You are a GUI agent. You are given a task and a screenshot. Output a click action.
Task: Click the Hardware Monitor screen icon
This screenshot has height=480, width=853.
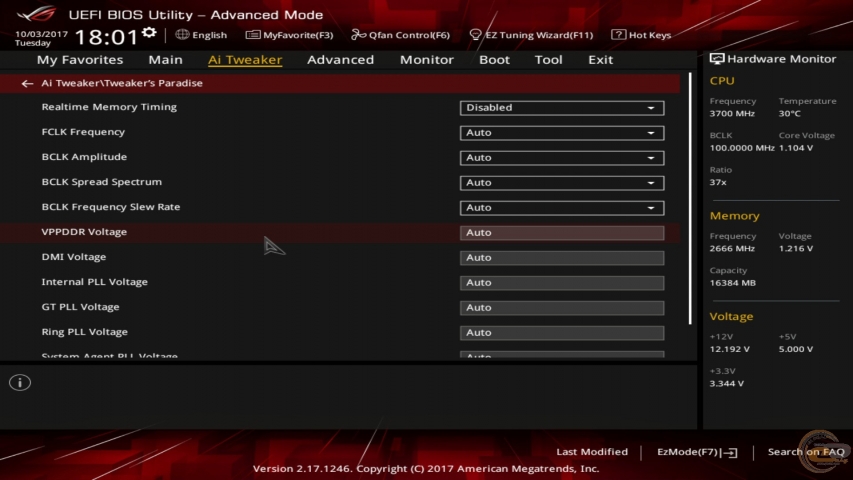click(x=717, y=59)
